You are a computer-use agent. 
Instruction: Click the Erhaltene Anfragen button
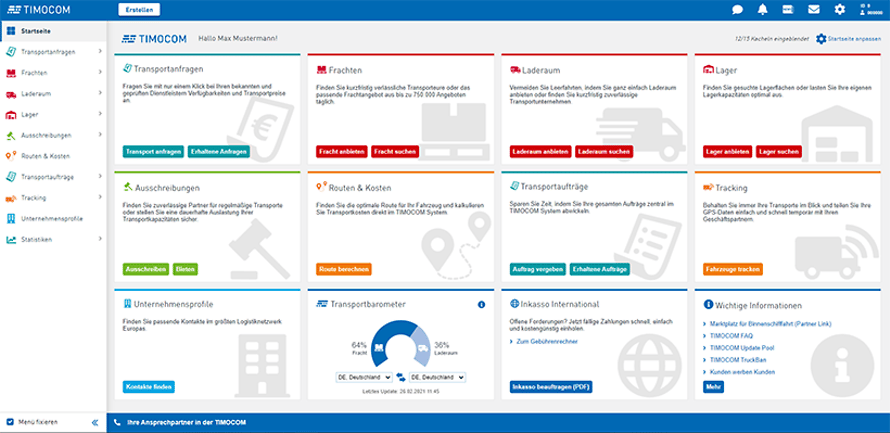219,152
